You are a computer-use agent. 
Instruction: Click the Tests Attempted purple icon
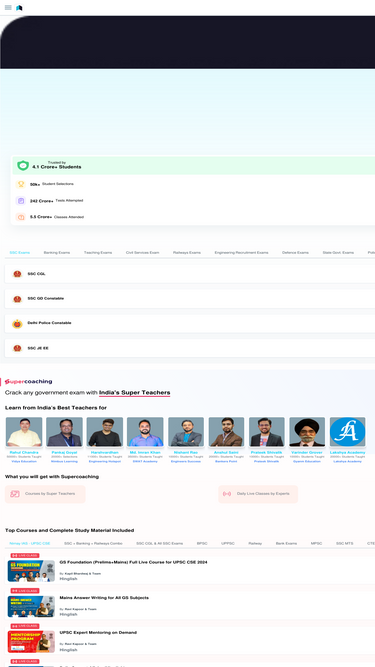tap(20, 201)
